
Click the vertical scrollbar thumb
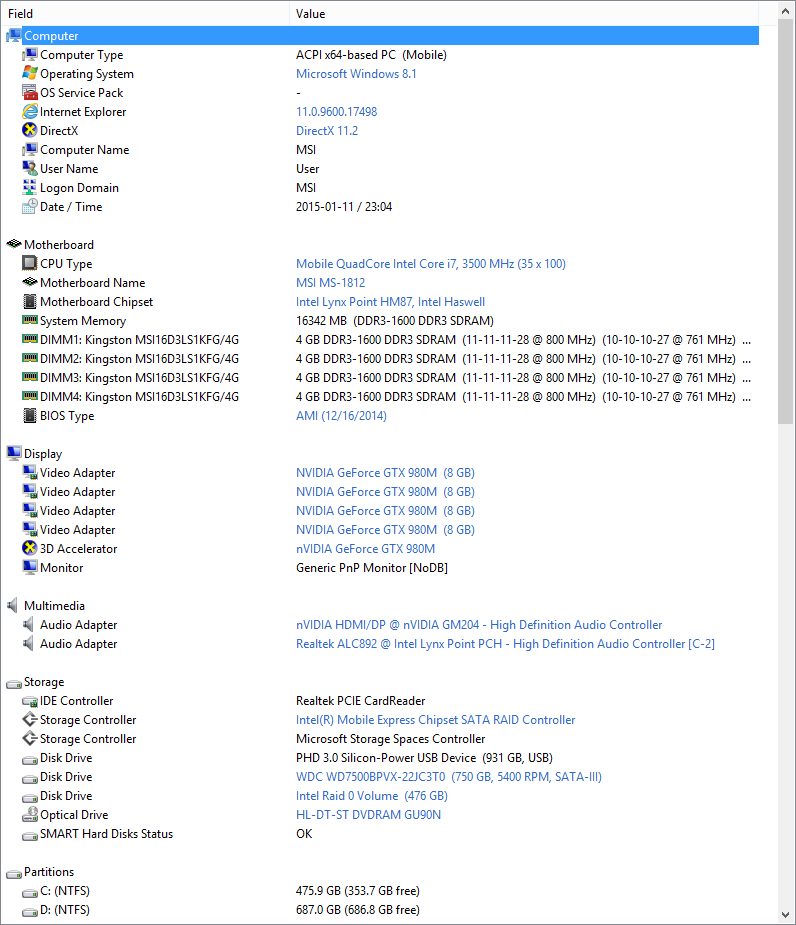coord(785,221)
